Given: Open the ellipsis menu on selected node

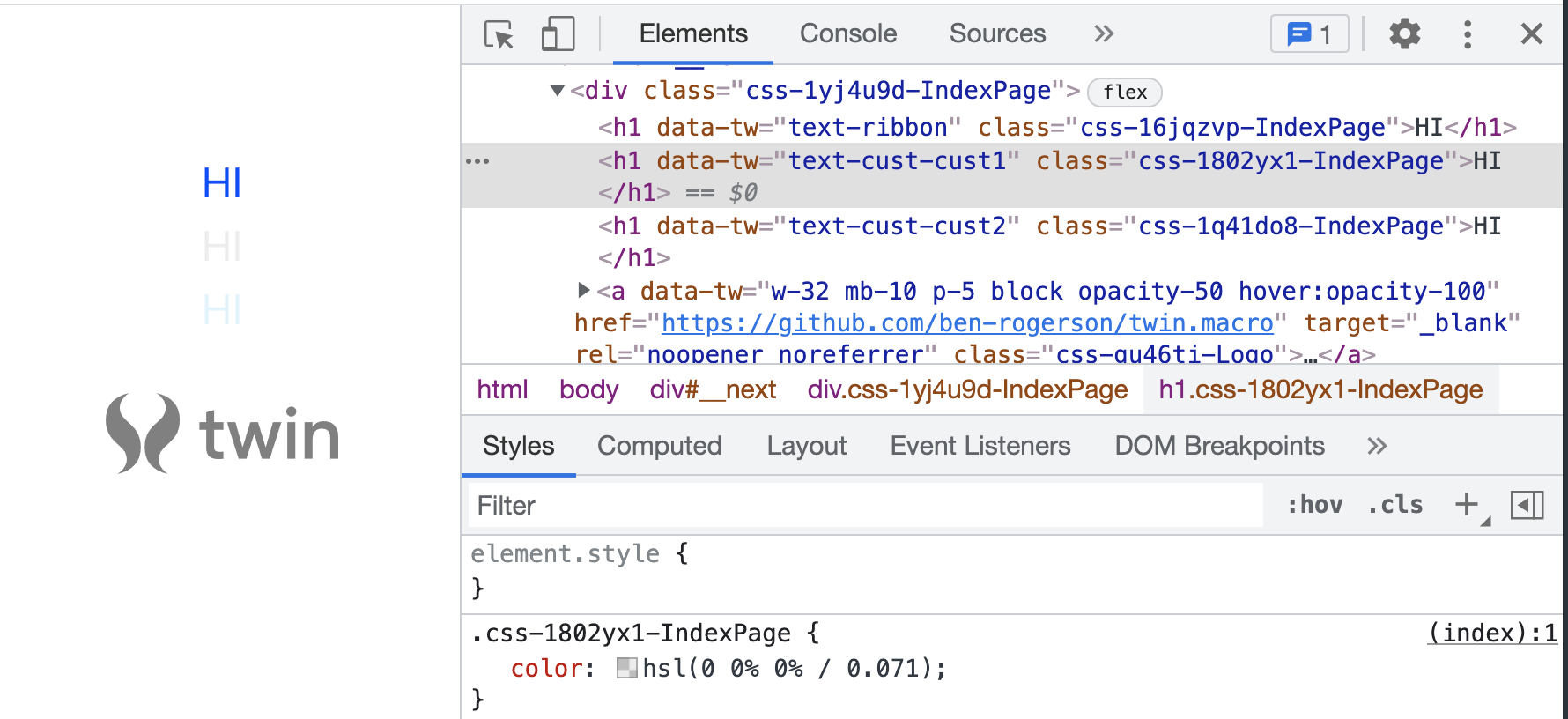Looking at the screenshot, I should click(477, 161).
